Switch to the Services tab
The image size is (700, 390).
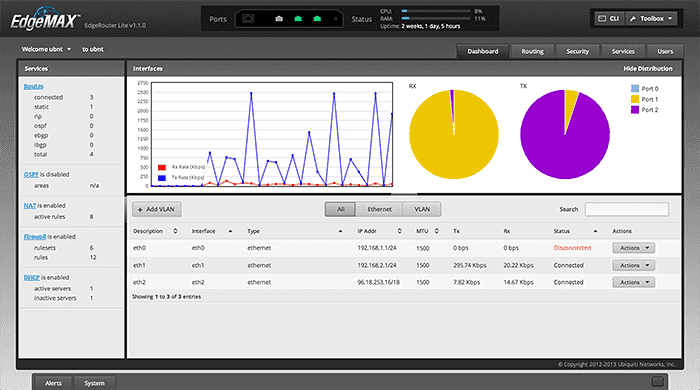click(623, 51)
